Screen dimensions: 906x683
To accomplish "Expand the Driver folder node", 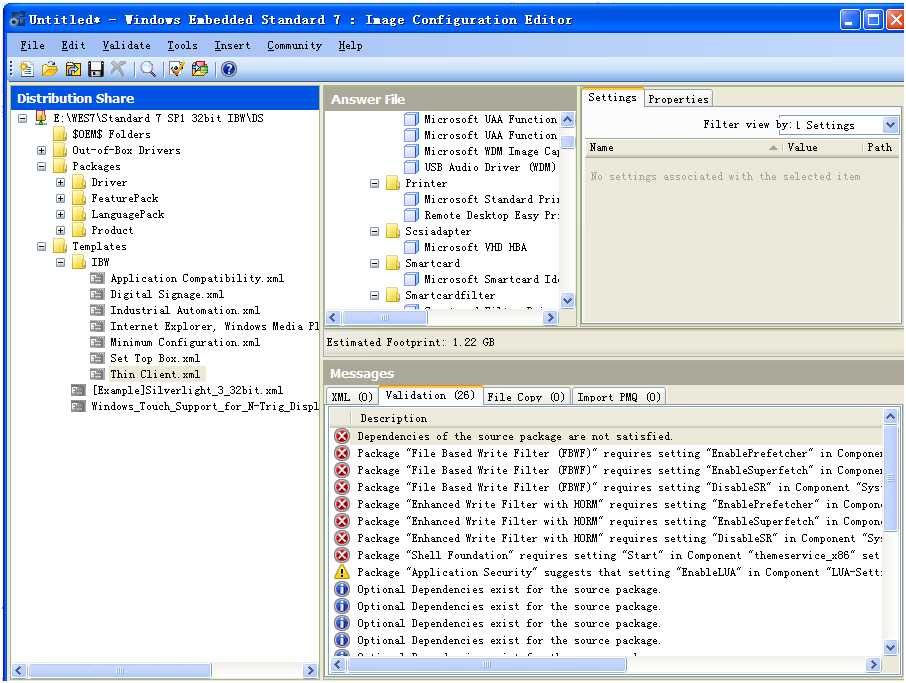I will coord(61,183).
